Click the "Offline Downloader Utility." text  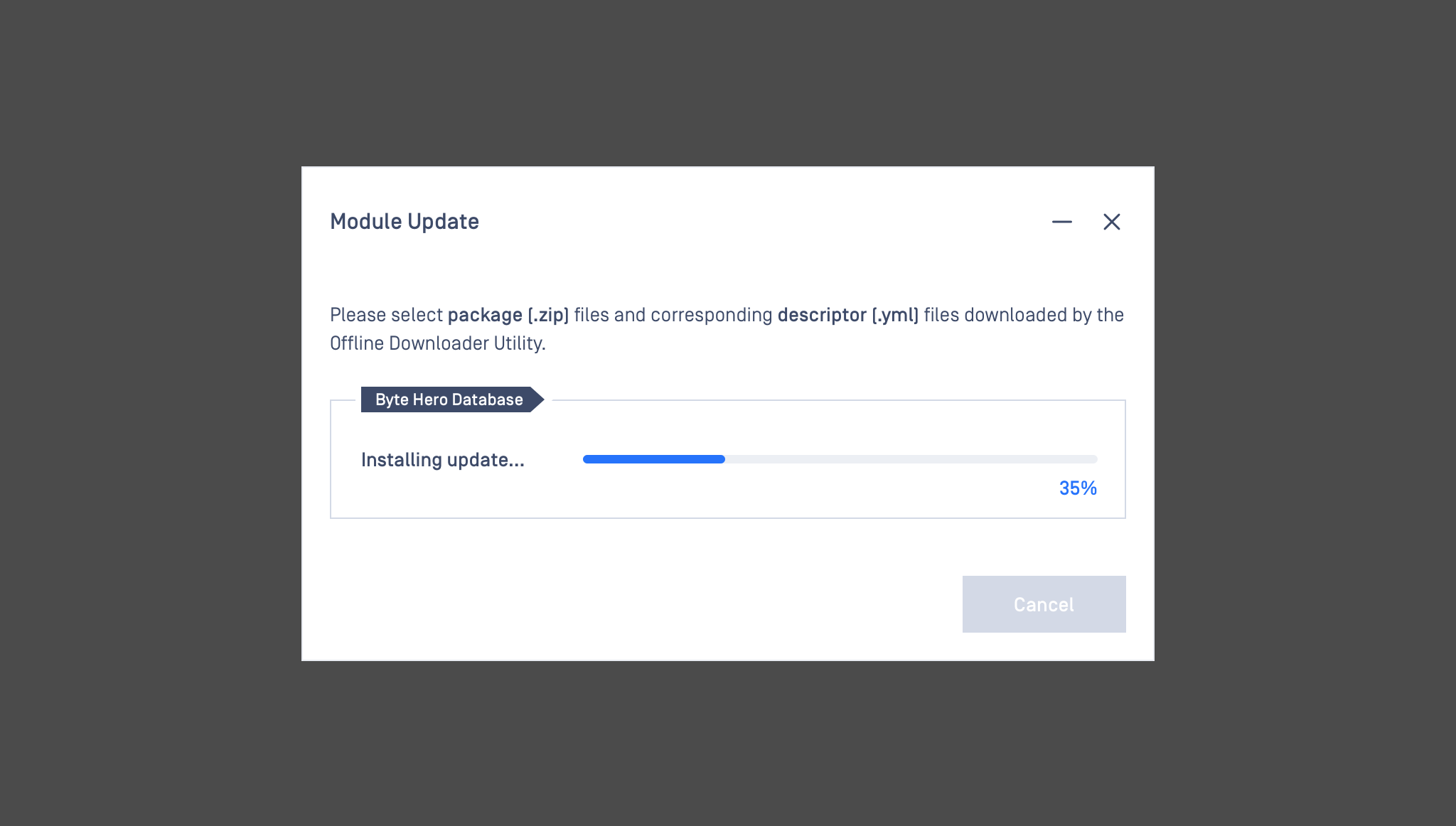(437, 343)
